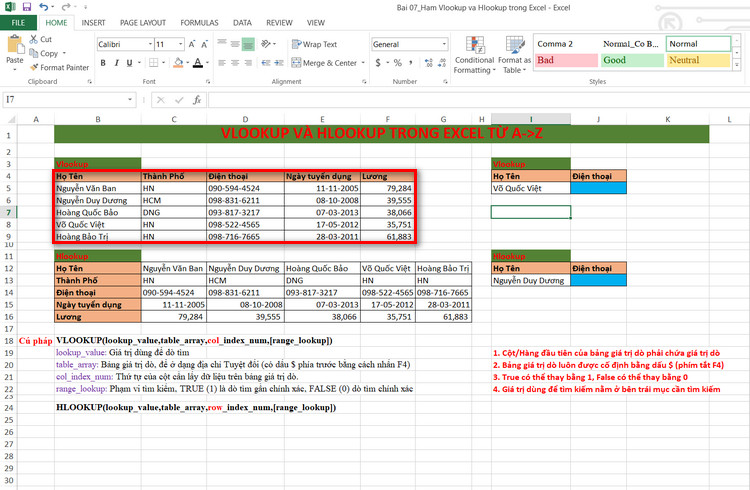Toggle top vertical alignment
Screen dimensions: 750x490
(x=222, y=44)
